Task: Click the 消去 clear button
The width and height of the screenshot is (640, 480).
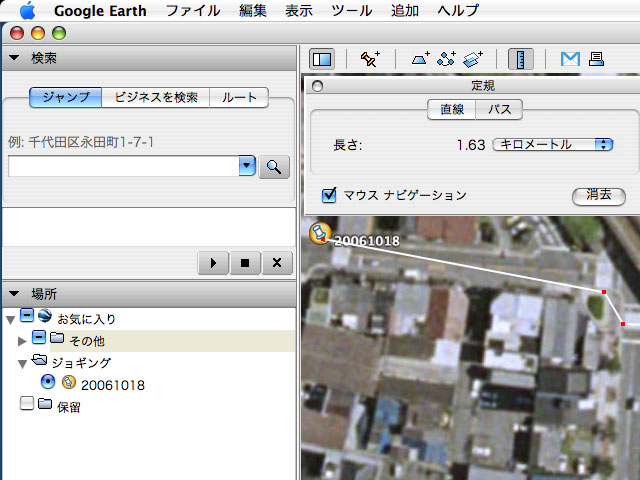Action: click(599, 196)
